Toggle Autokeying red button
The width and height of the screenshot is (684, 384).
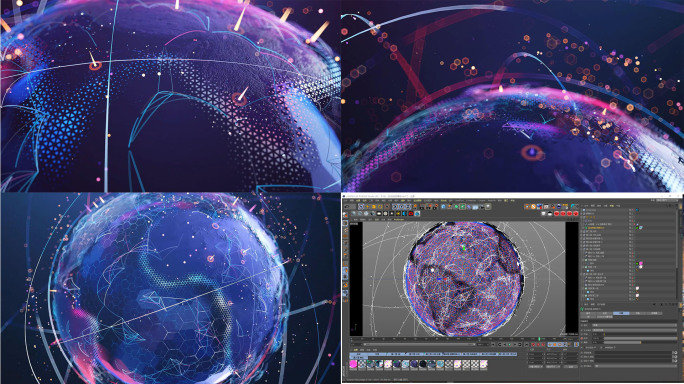click(x=538, y=345)
